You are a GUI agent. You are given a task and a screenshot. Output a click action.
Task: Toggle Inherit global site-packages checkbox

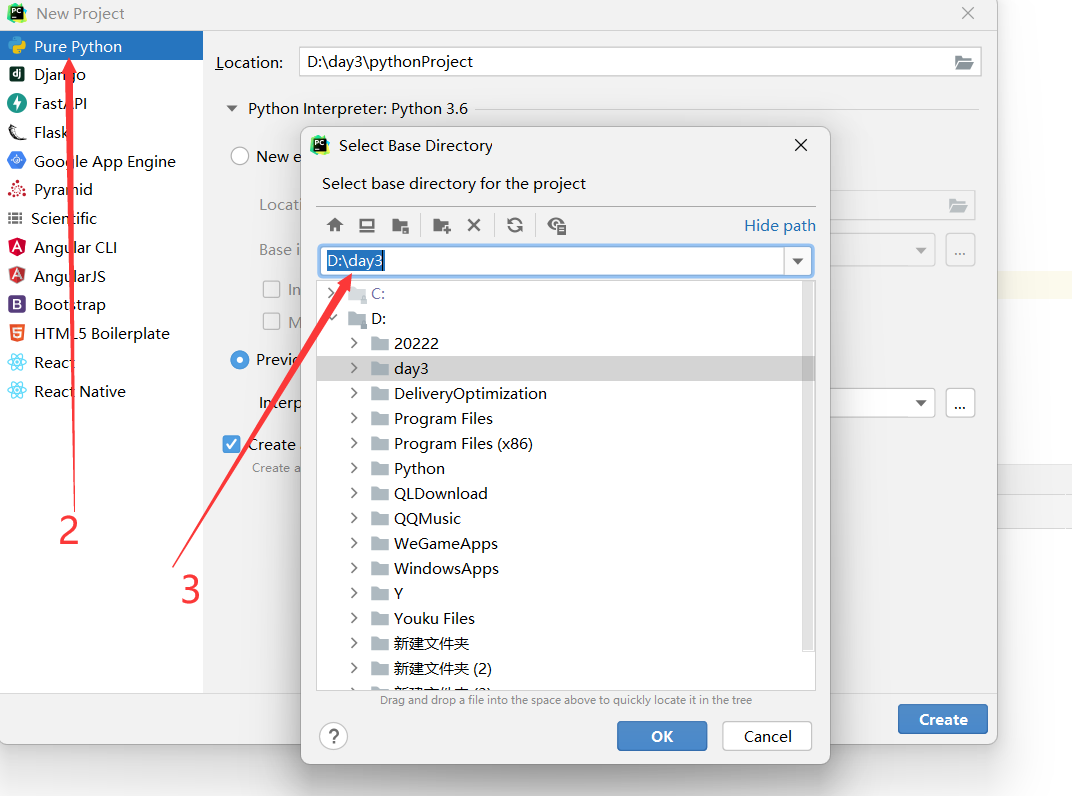click(x=271, y=289)
